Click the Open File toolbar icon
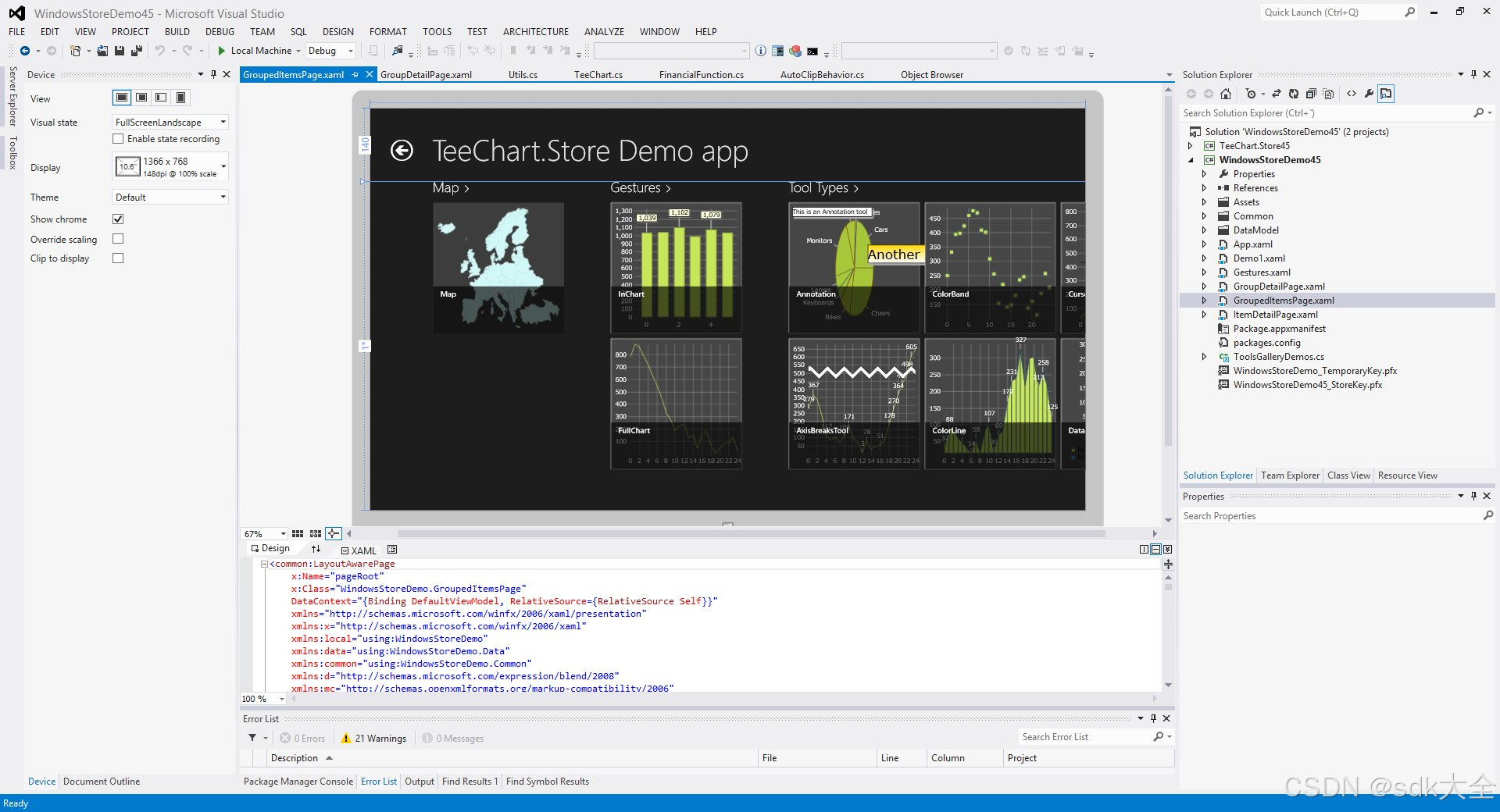The width and height of the screenshot is (1500, 812). (102, 51)
